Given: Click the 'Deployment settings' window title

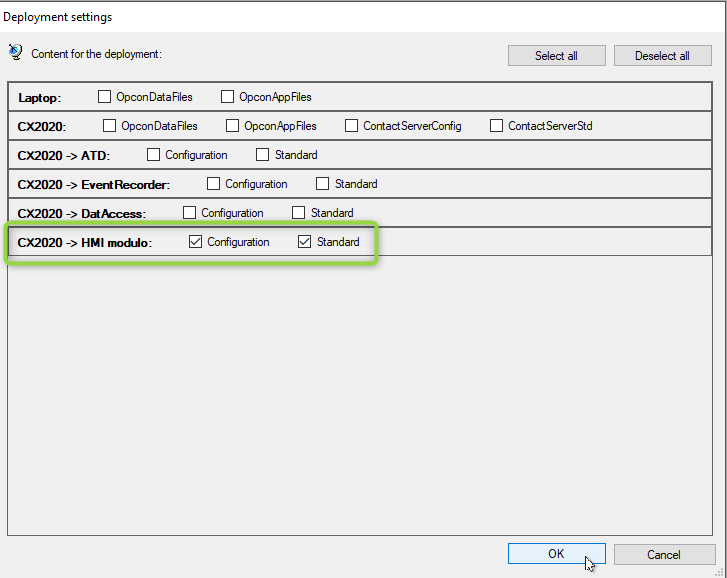Looking at the screenshot, I should (x=57, y=17).
